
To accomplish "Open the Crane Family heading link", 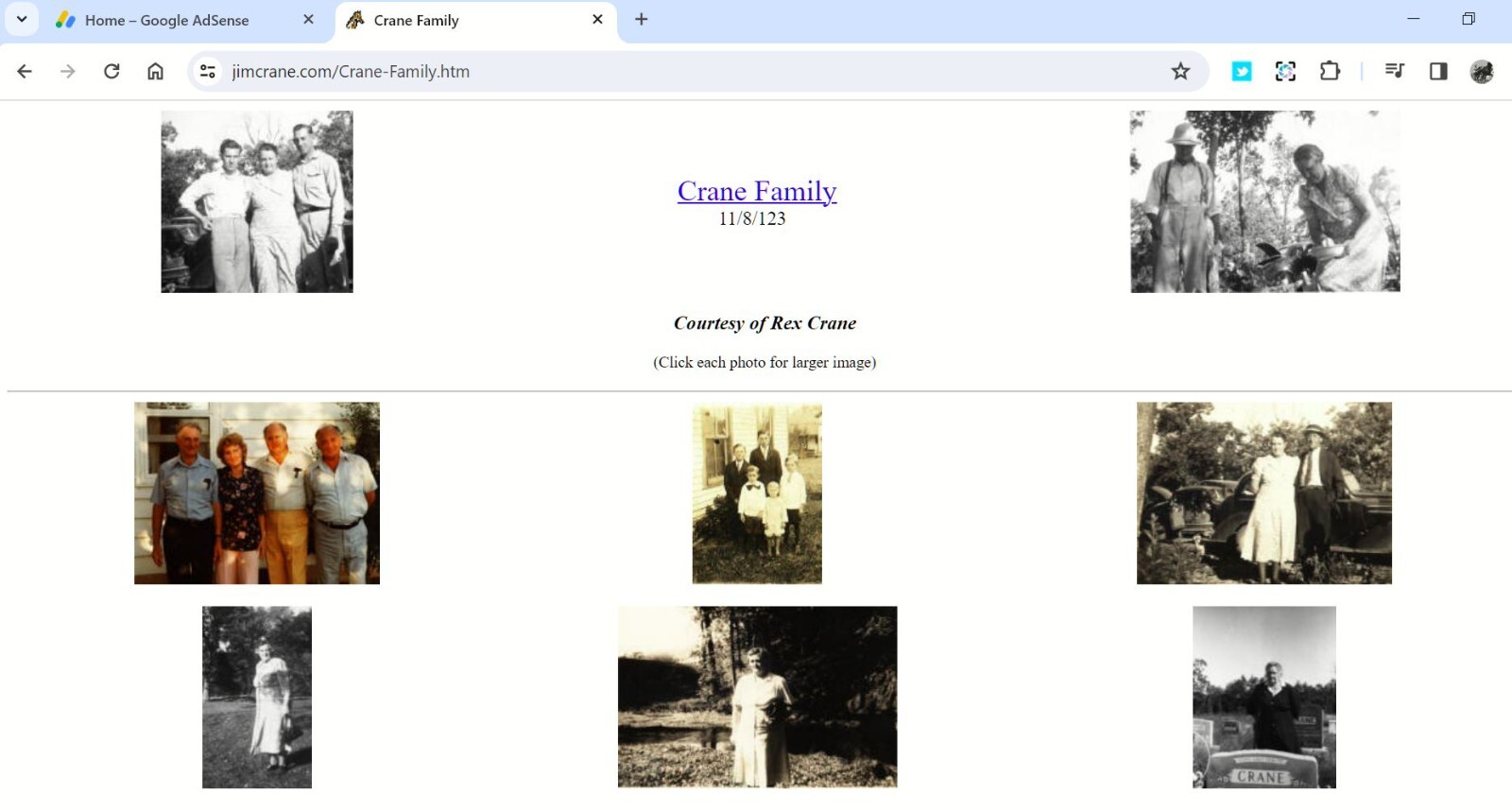I will (757, 191).
